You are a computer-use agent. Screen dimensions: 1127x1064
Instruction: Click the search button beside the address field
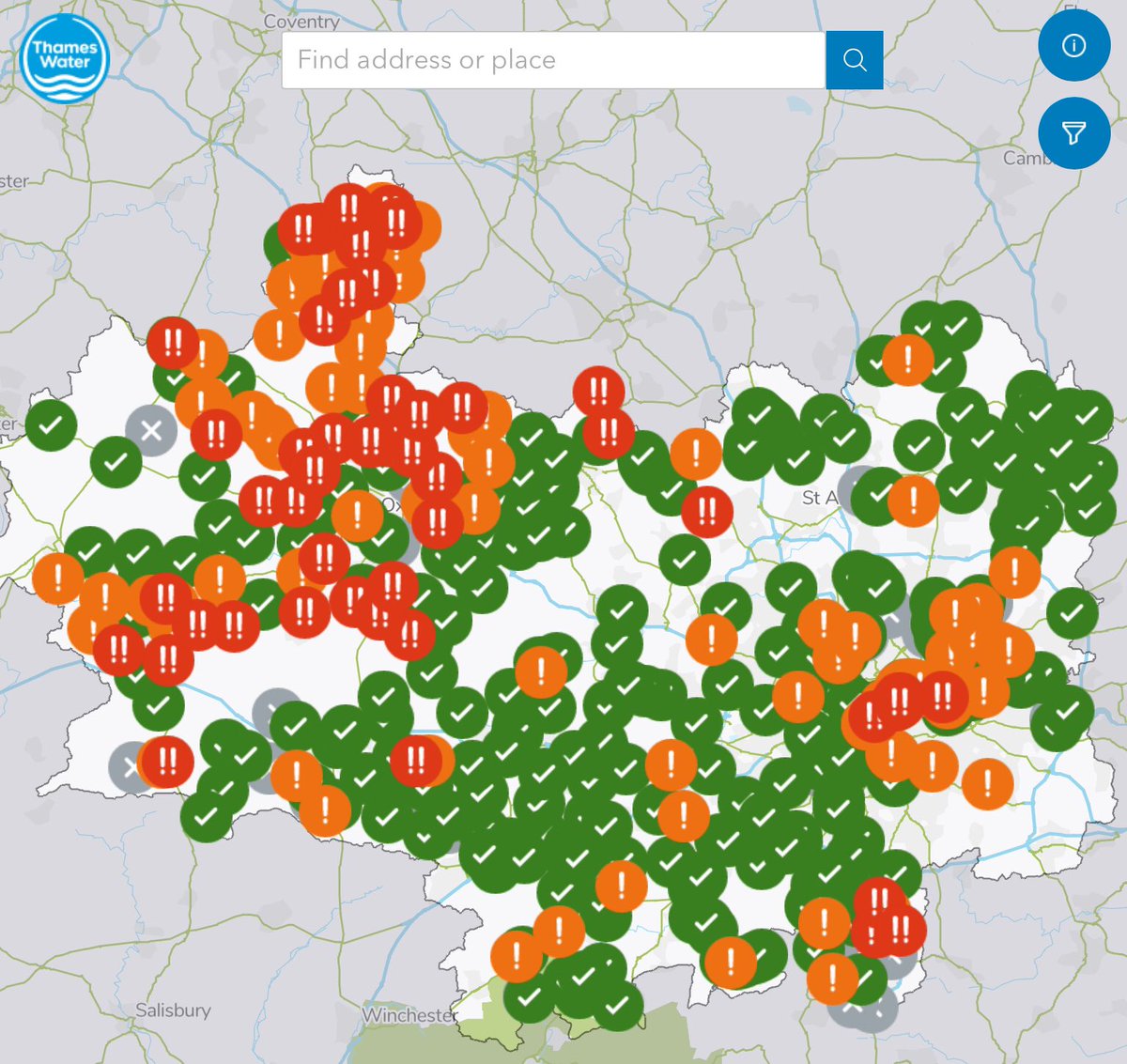(855, 59)
